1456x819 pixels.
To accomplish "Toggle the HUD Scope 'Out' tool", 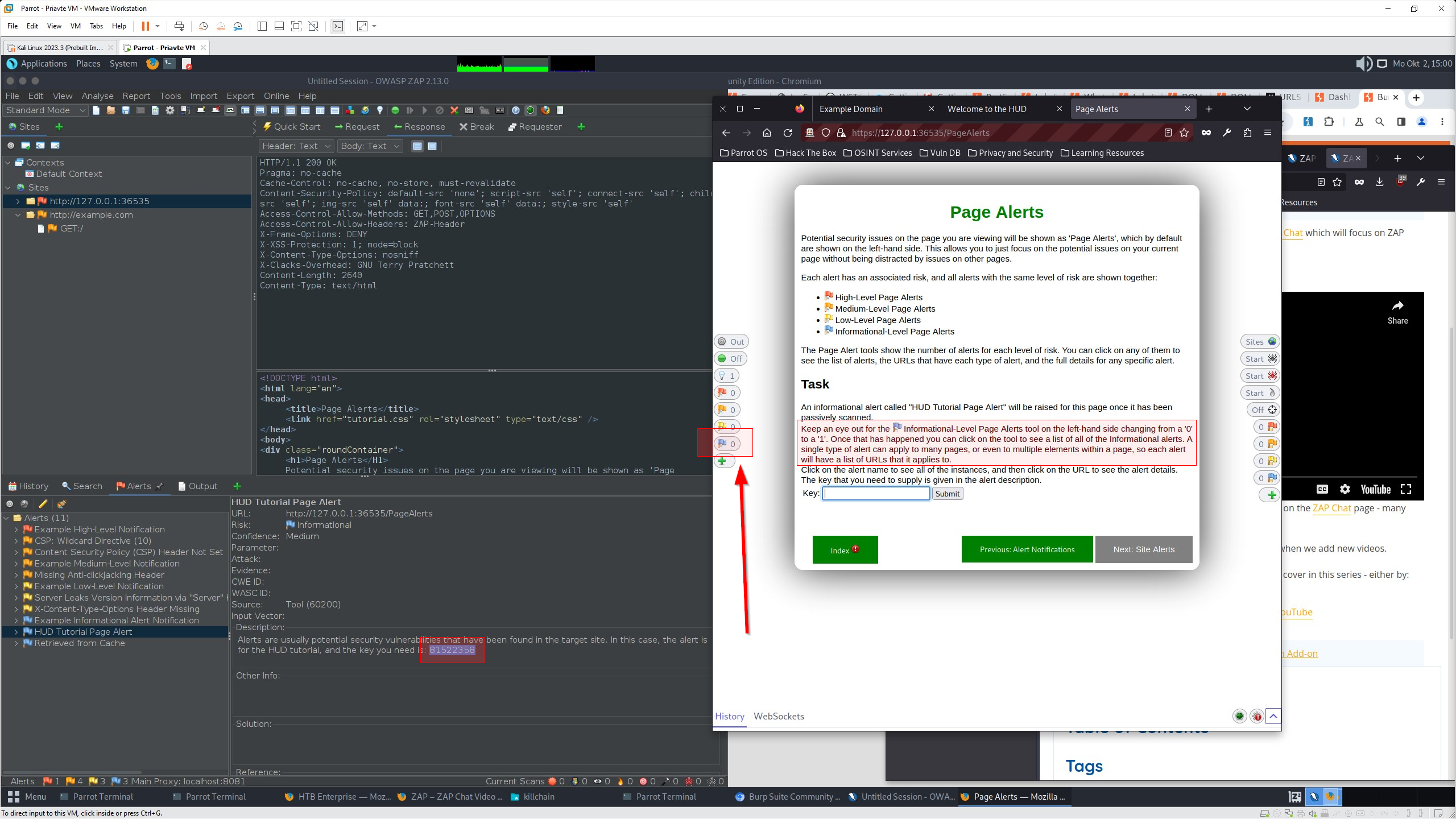I will (x=731, y=342).
